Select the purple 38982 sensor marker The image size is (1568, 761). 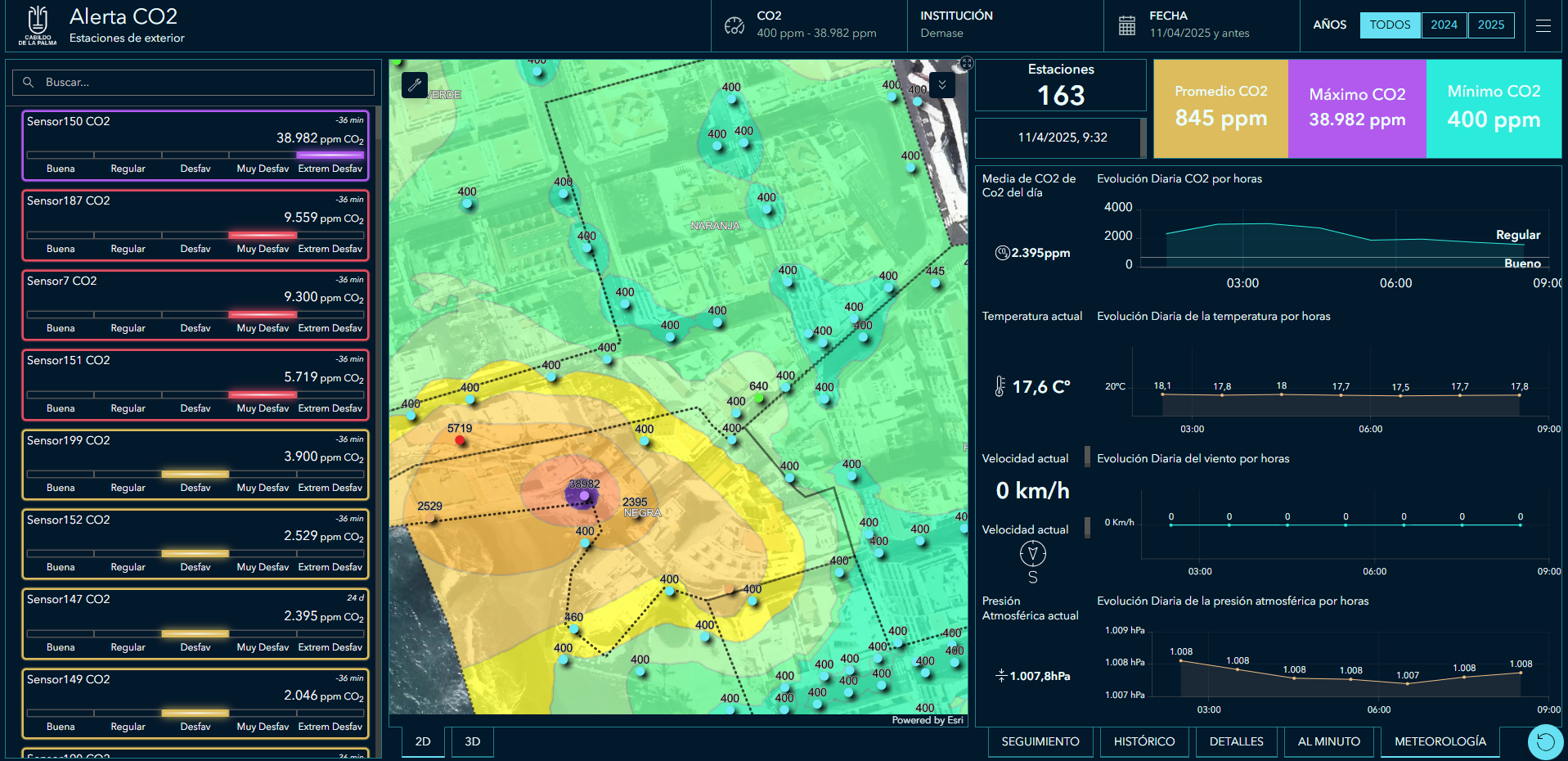(x=584, y=496)
